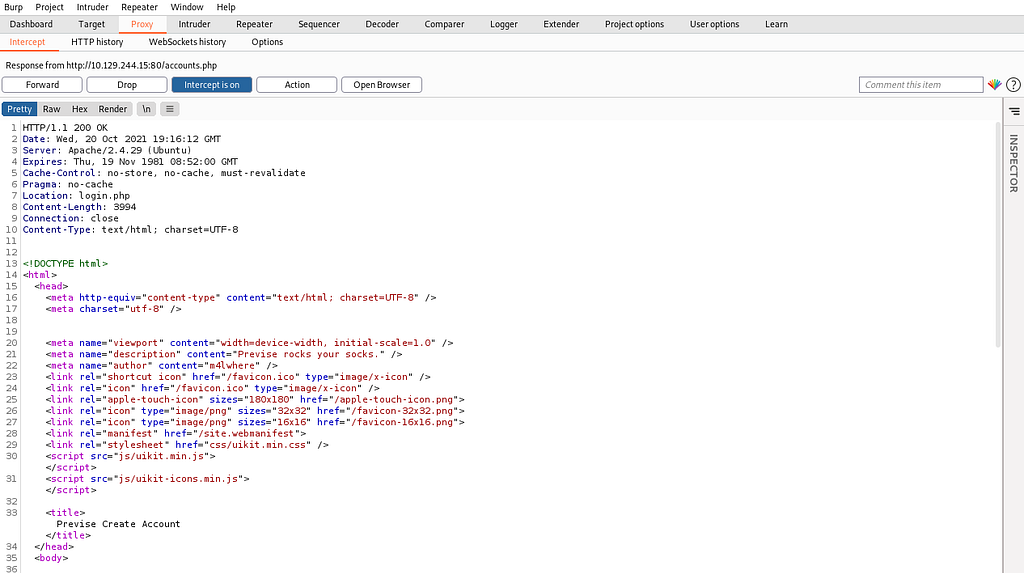The width and height of the screenshot is (1024, 573).
Task: Open the User options tab
Action: pyautogui.click(x=714, y=24)
